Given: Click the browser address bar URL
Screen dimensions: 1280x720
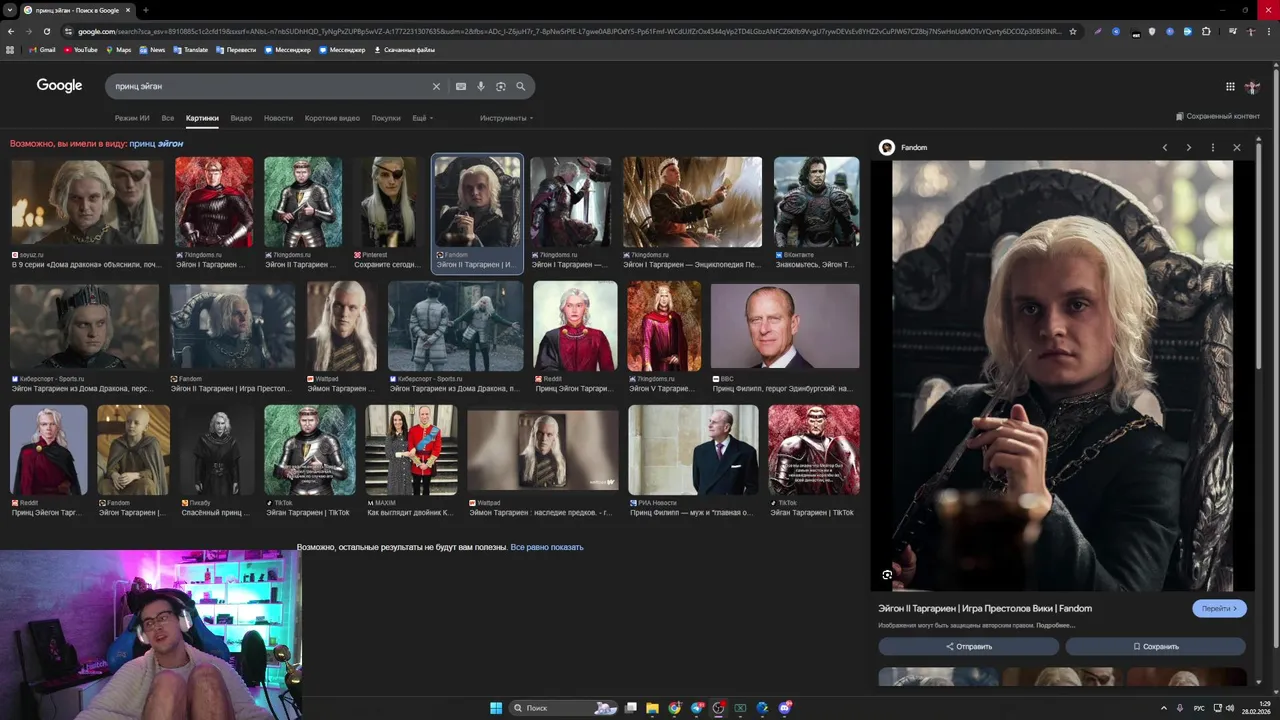Looking at the screenshot, I should pyautogui.click(x=568, y=31).
